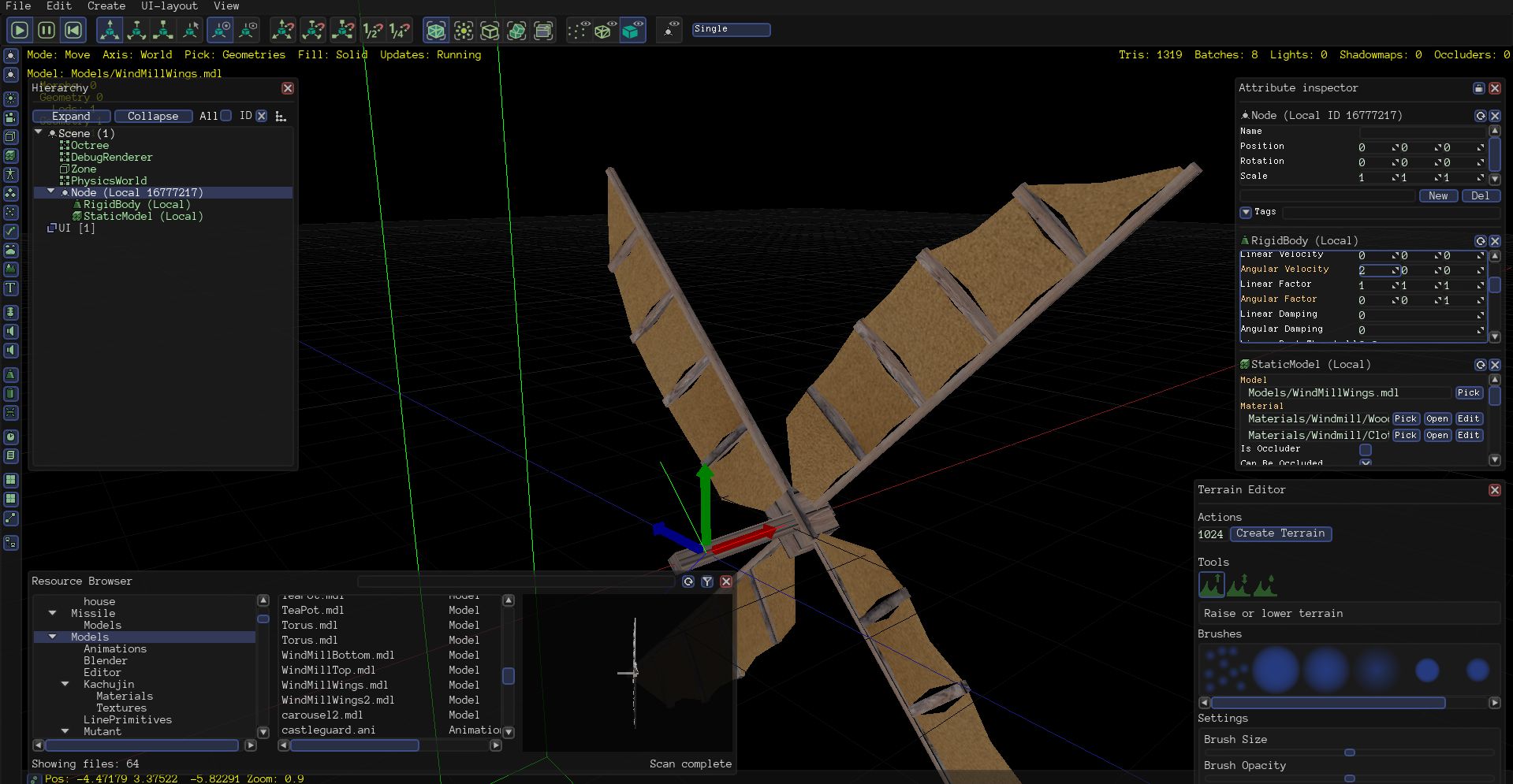Image resolution: width=1513 pixels, height=784 pixels.
Task: Select Pick Lights mode icon
Action: pos(463,30)
